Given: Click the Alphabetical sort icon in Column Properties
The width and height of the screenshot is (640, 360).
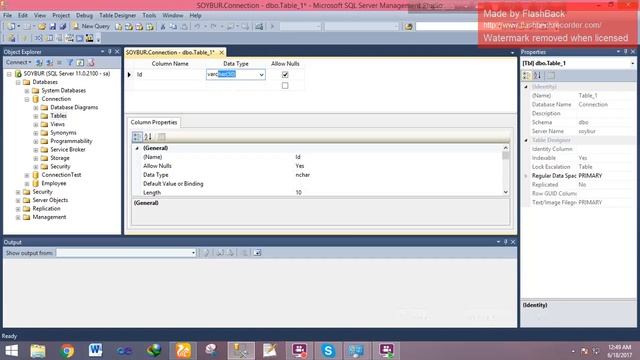Looking at the screenshot, I should (x=148, y=137).
